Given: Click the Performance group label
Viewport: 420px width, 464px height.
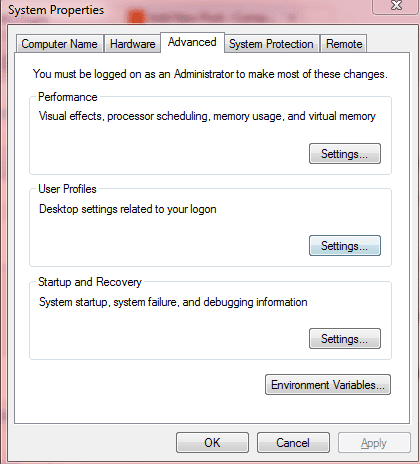Looking at the screenshot, I should [x=68, y=97].
